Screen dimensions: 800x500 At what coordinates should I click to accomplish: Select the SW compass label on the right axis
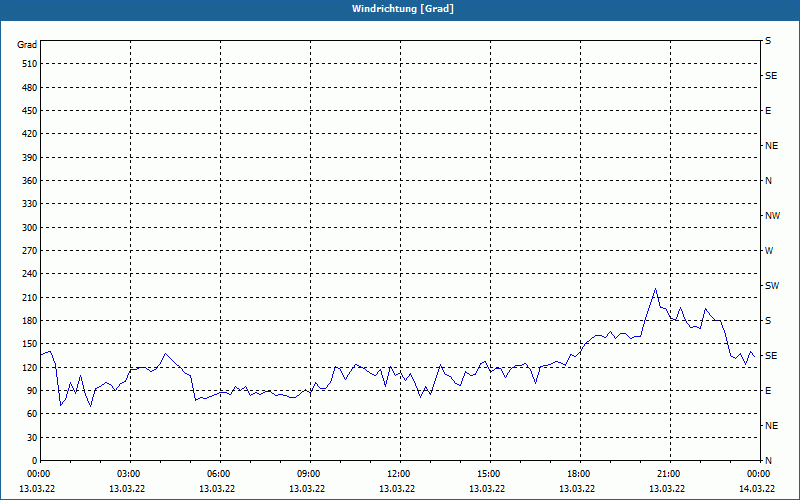pyautogui.click(x=772, y=286)
